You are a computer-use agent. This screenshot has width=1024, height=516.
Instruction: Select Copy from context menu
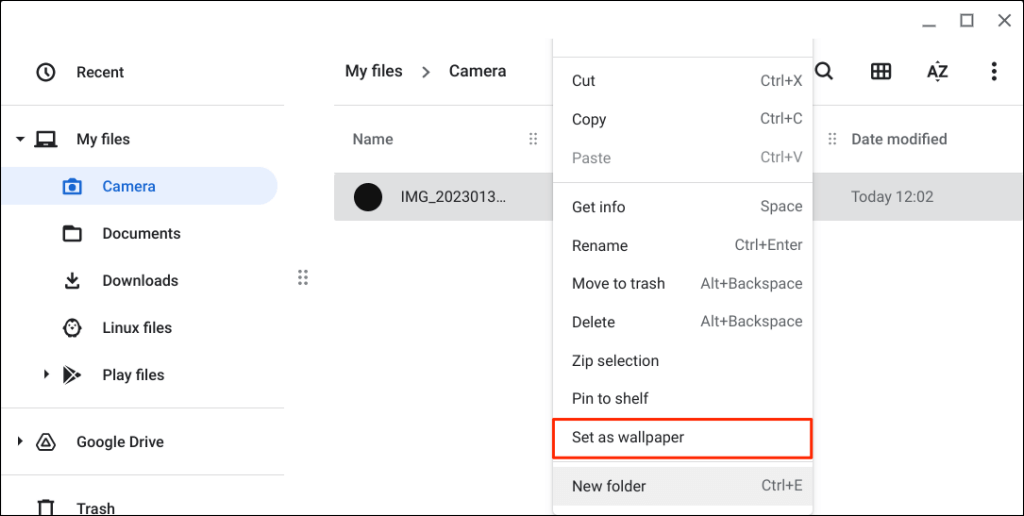[x=589, y=119]
